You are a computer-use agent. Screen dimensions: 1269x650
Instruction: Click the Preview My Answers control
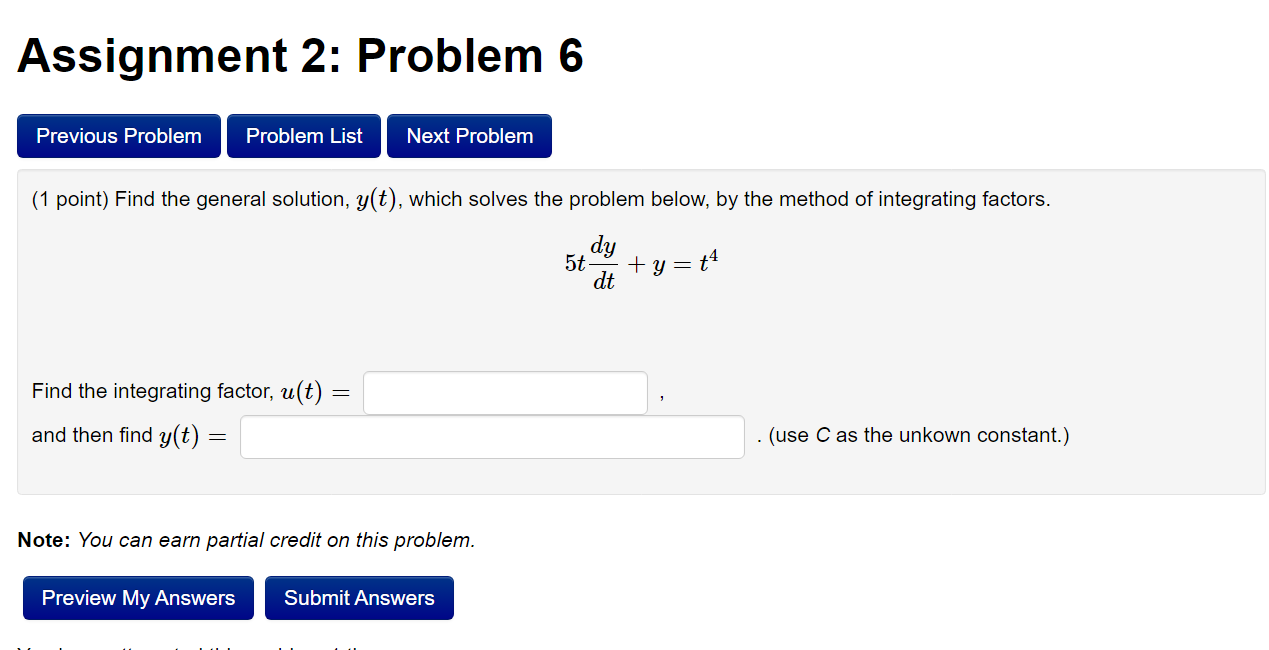(137, 597)
